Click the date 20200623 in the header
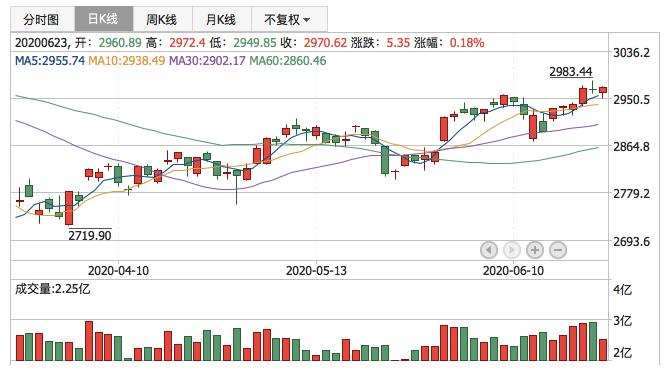 click(x=41, y=43)
